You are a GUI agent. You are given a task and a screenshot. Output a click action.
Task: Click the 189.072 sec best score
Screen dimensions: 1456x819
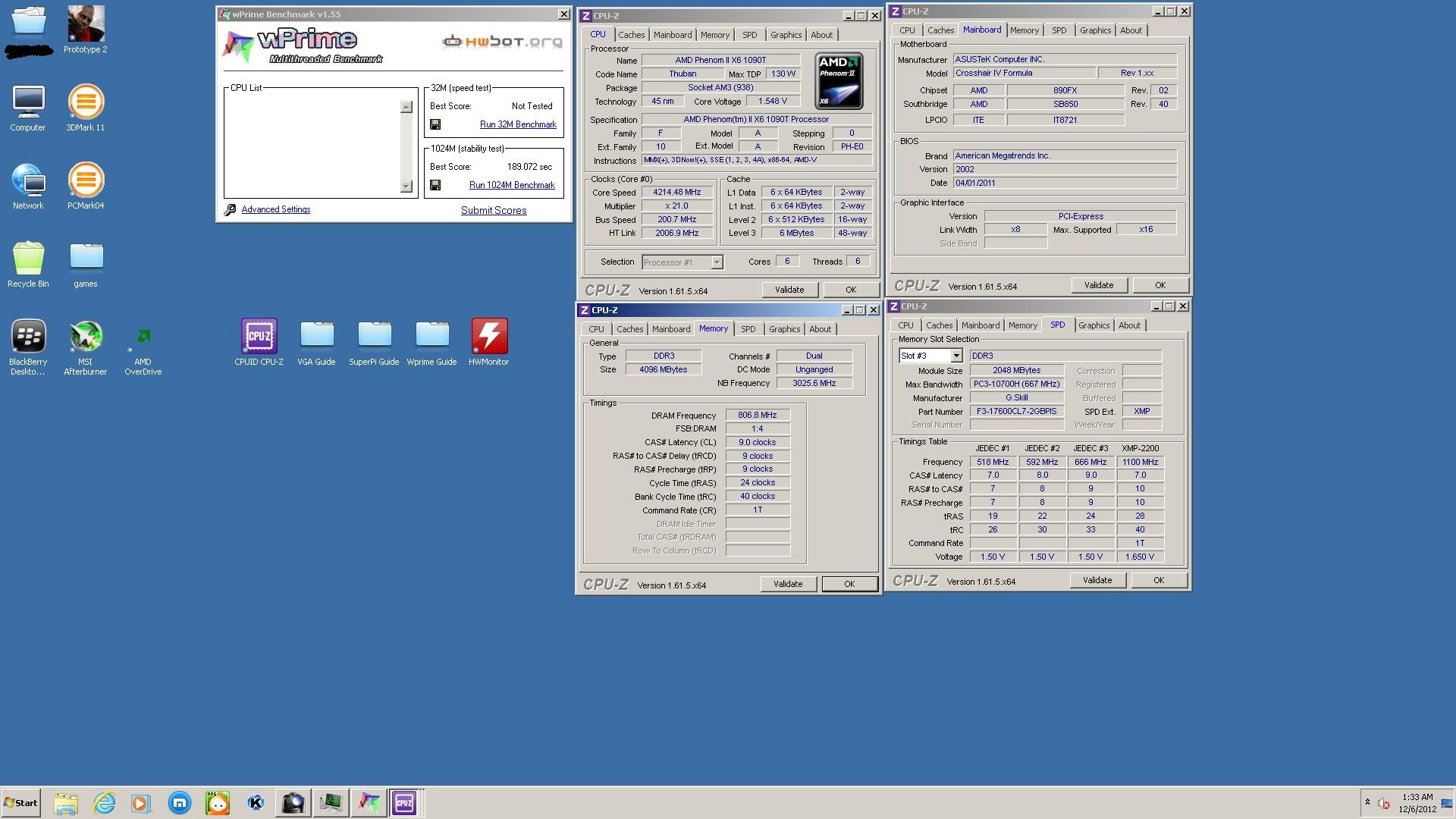(x=529, y=167)
